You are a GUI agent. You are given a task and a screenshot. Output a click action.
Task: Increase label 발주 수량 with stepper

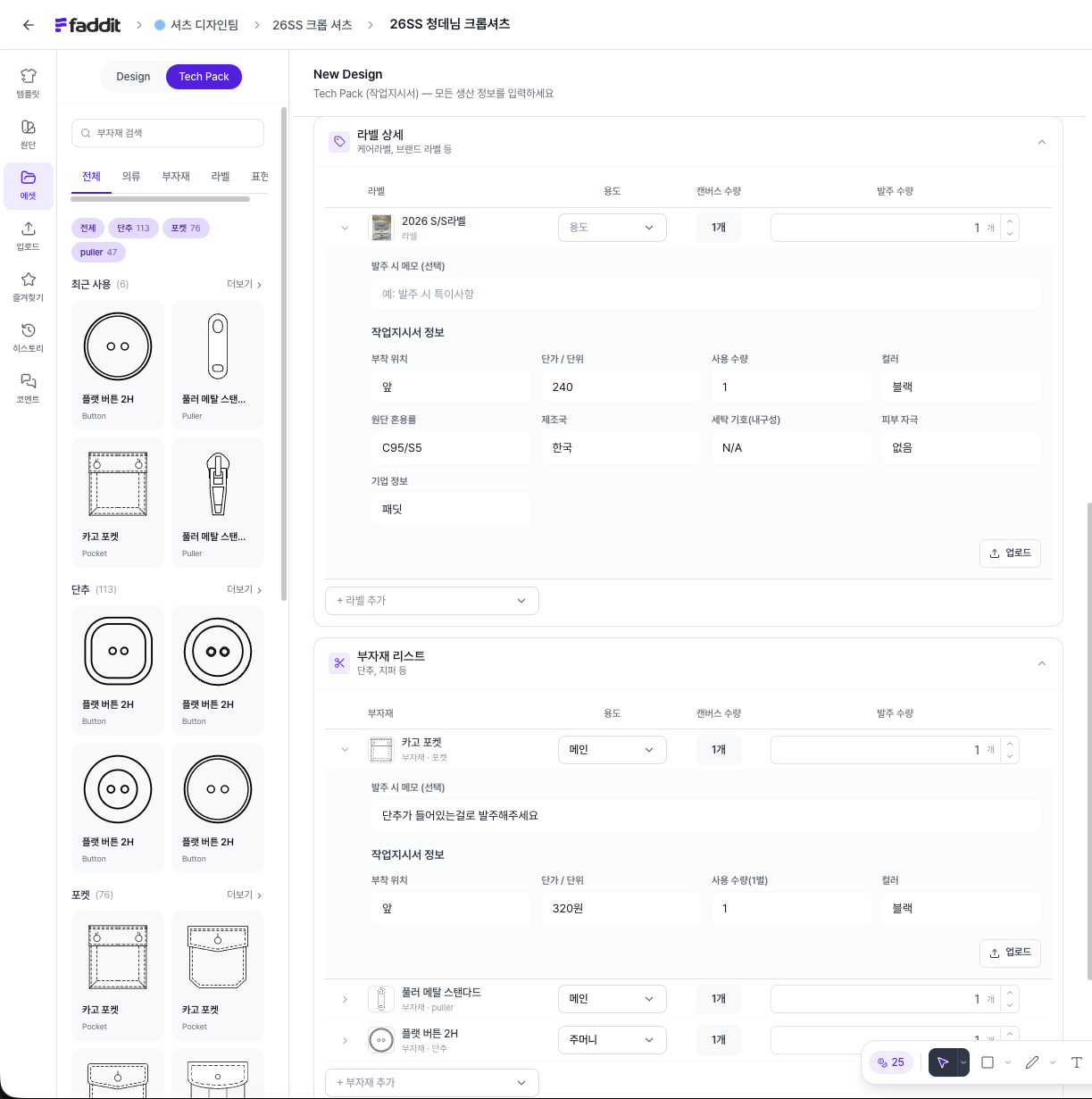click(1010, 221)
